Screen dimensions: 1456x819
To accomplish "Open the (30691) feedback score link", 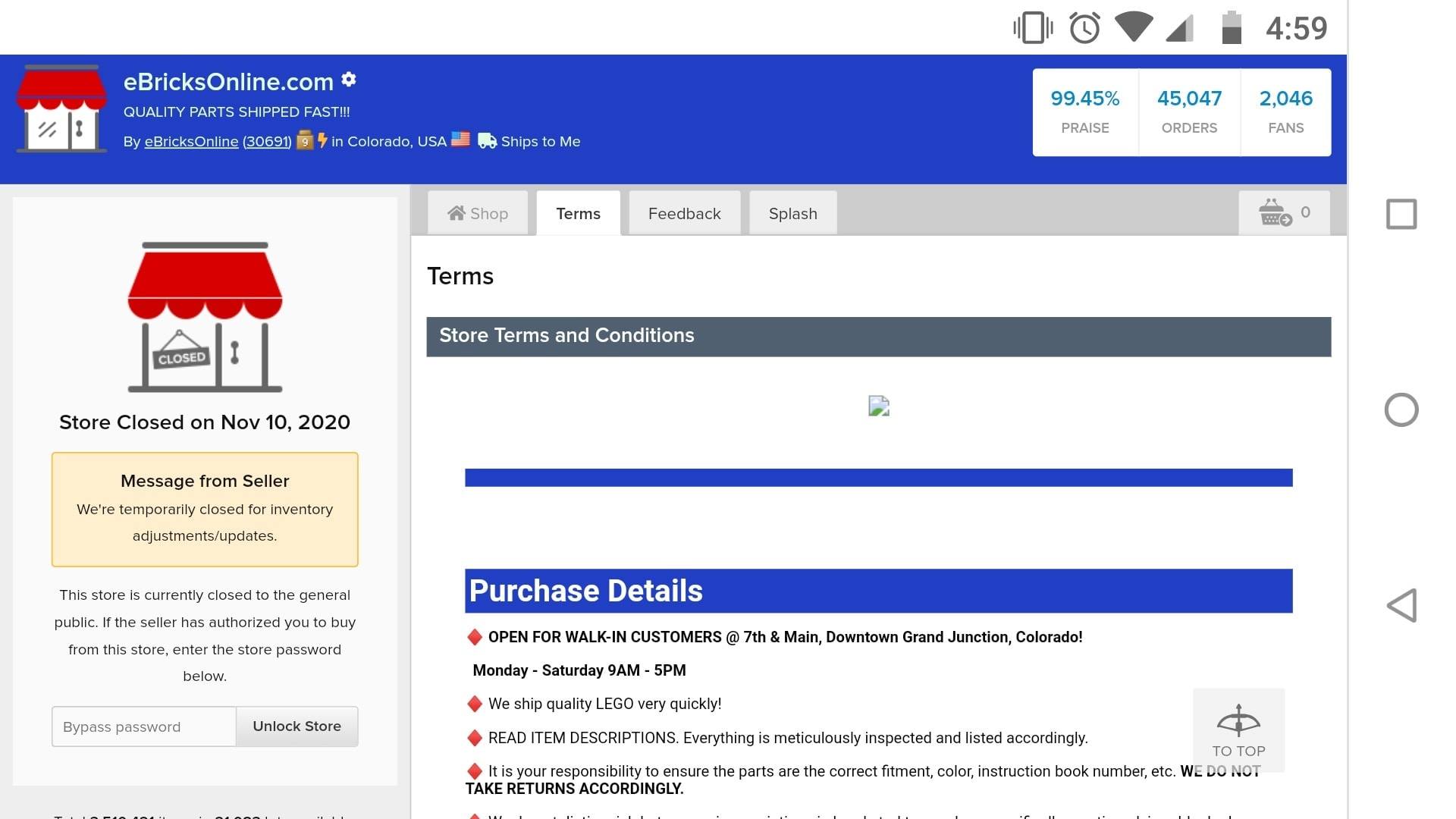I will pyautogui.click(x=267, y=142).
